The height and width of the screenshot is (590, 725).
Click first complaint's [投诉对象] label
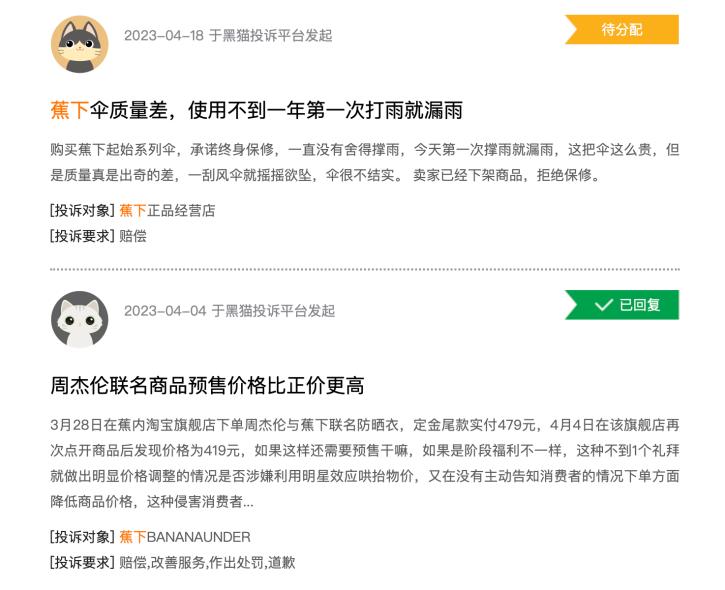(x=82, y=210)
